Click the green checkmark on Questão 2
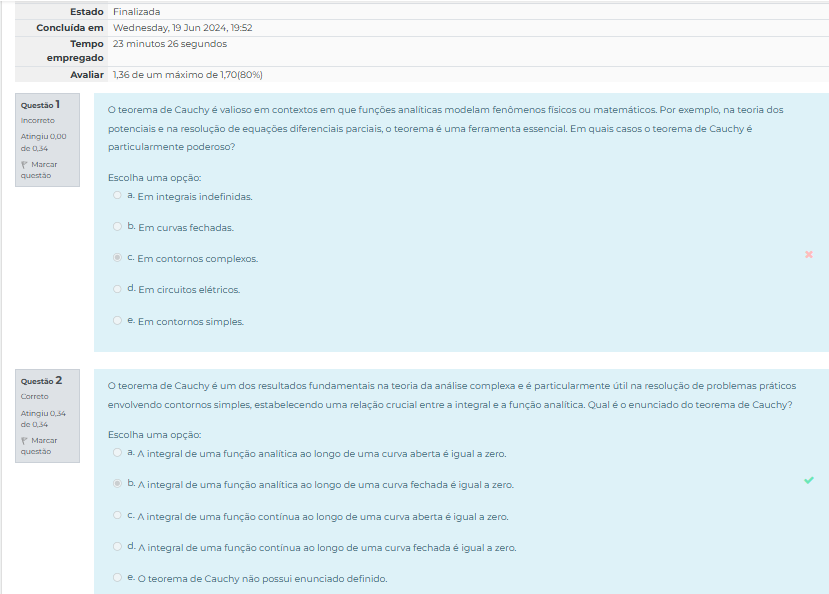 click(809, 480)
